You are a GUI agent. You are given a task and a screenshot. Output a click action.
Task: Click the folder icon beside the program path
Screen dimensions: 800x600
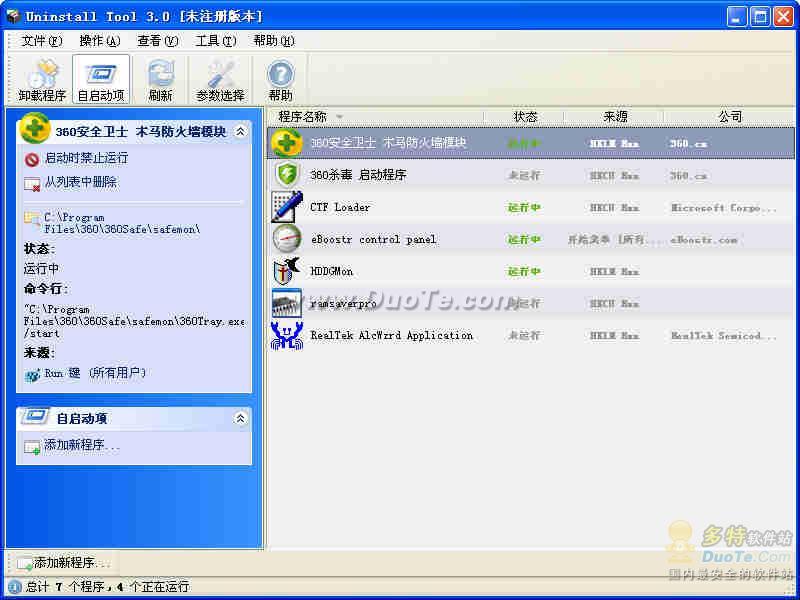click(x=32, y=219)
